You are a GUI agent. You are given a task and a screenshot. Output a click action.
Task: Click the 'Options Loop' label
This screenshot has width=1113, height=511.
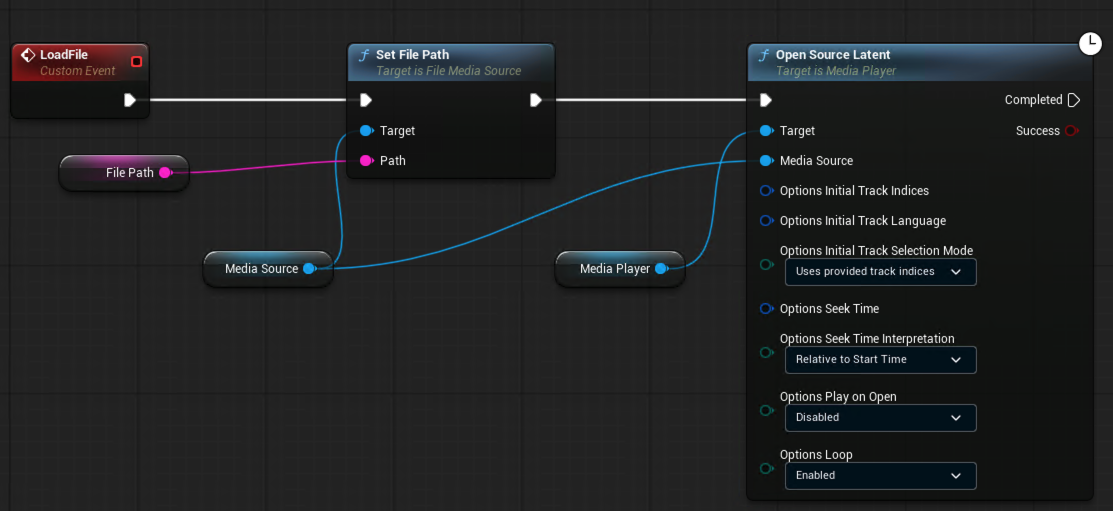tap(816, 455)
